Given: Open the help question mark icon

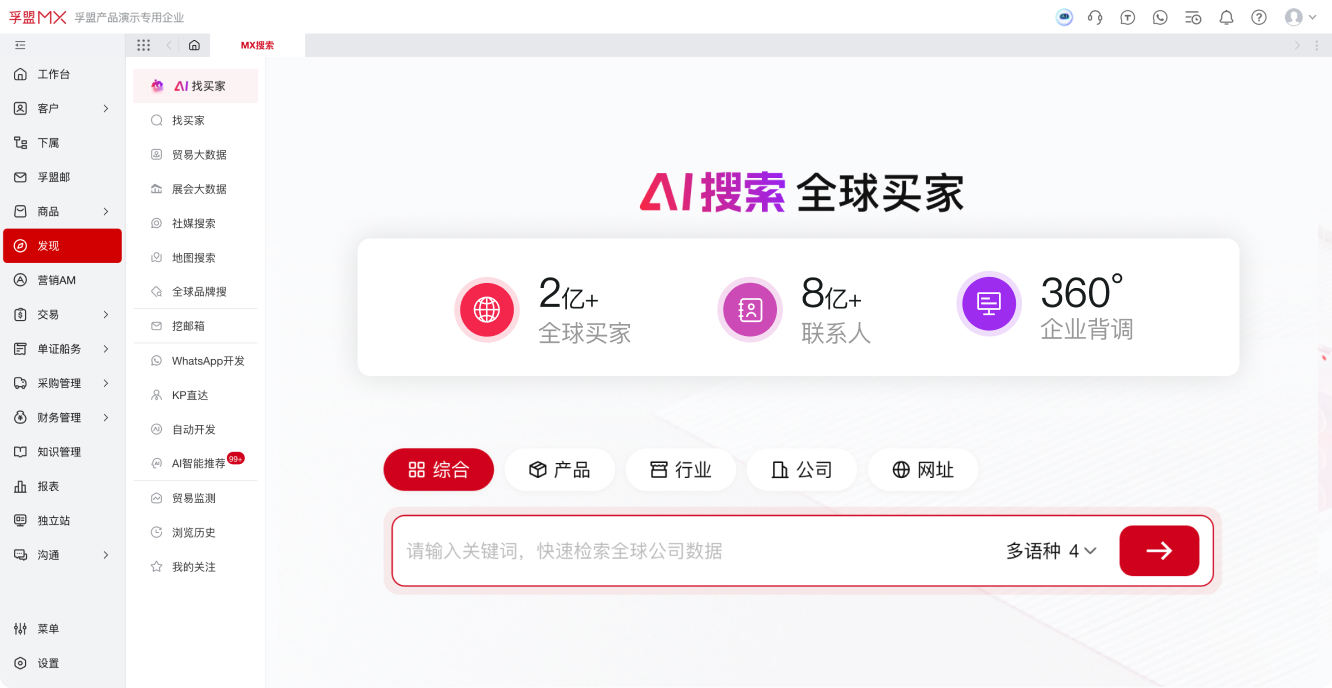Looking at the screenshot, I should pos(1258,17).
